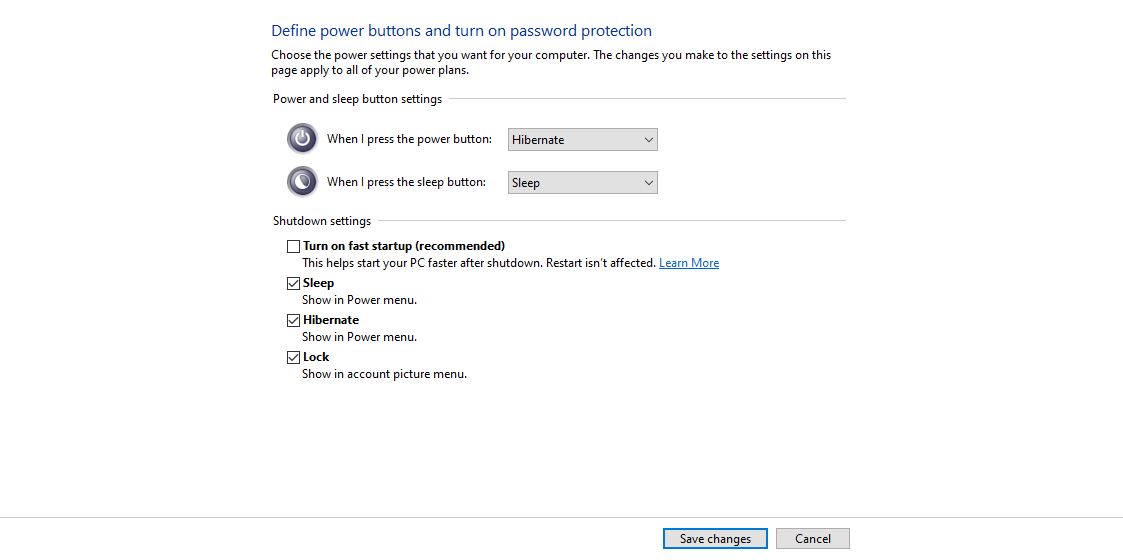
Task: Open the power button action dropdown
Action: pos(582,140)
